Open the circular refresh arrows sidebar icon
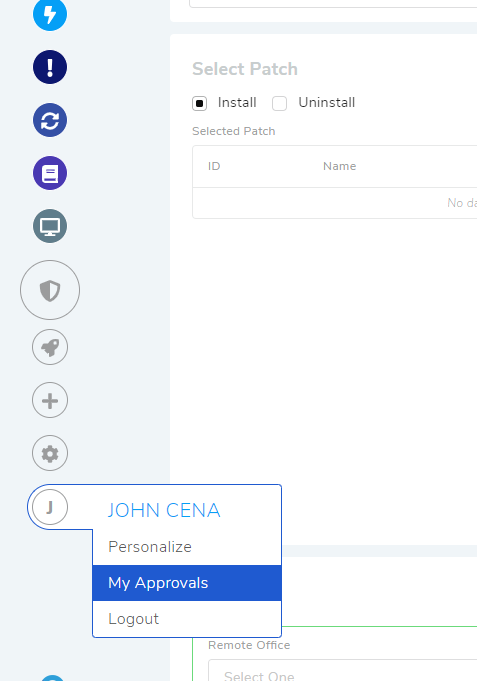The image size is (477, 681). click(x=50, y=120)
